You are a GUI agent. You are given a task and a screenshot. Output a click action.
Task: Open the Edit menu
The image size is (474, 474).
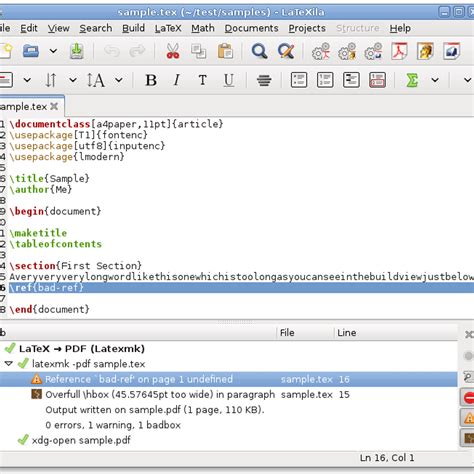[29, 28]
